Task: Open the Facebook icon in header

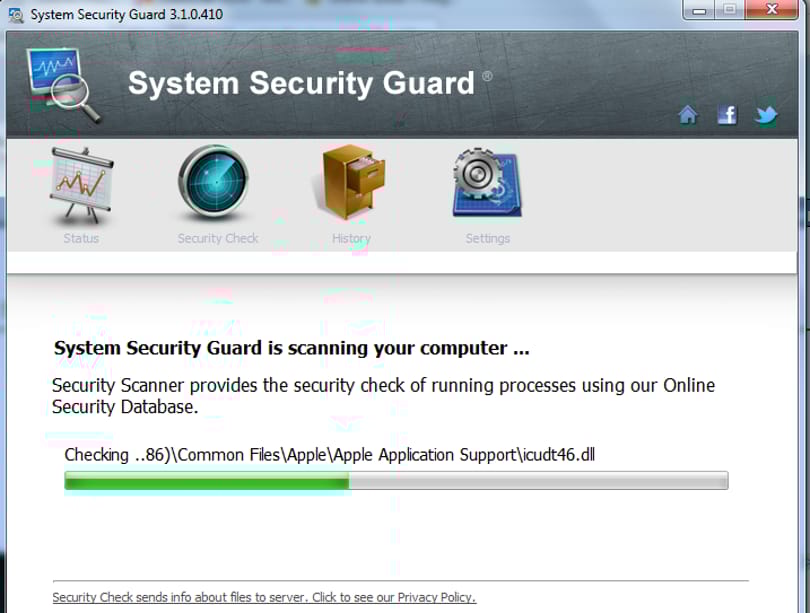Action: coord(727,115)
